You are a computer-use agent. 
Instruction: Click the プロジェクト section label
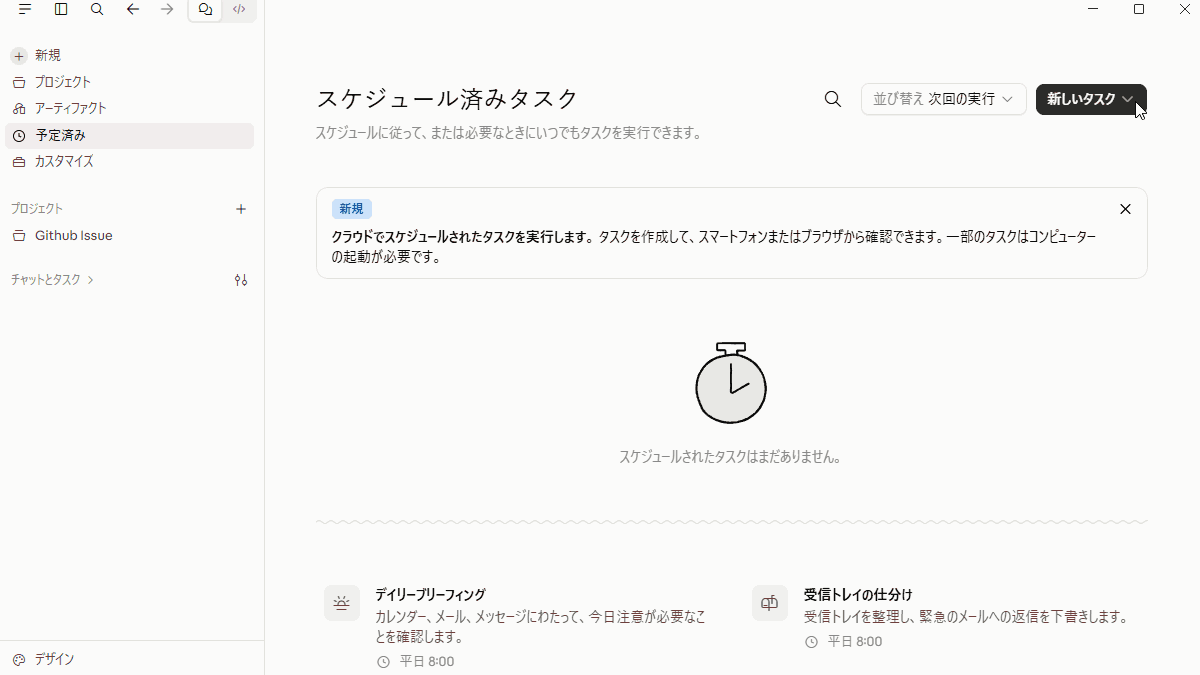pos(37,209)
